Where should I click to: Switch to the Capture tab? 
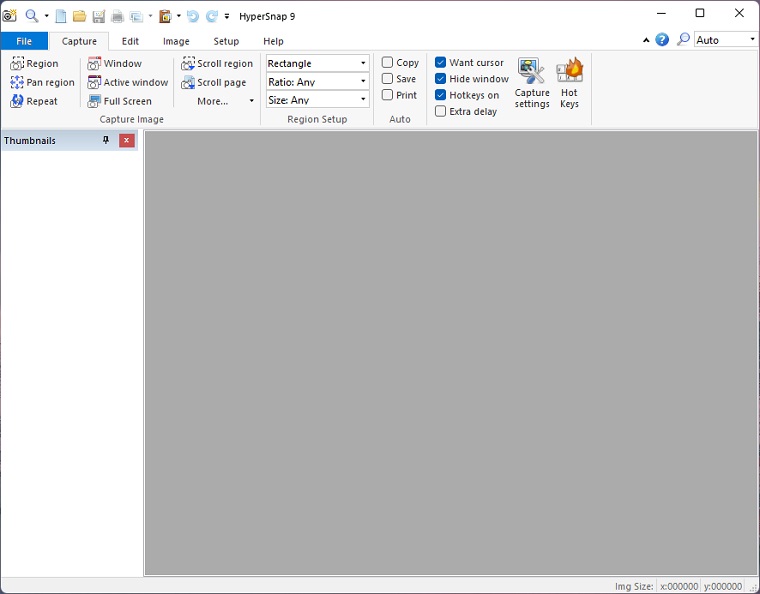(x=79, y=41)
